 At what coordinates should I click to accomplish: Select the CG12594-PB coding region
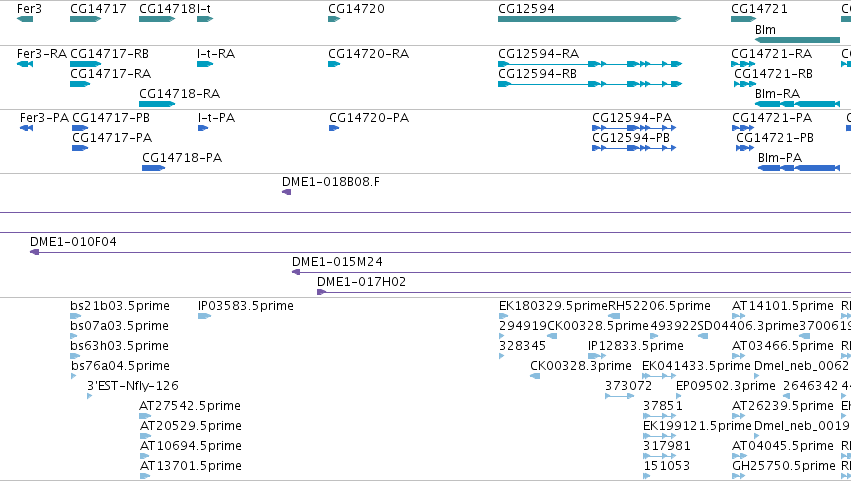pyautogui.click(x=634, y=148)
